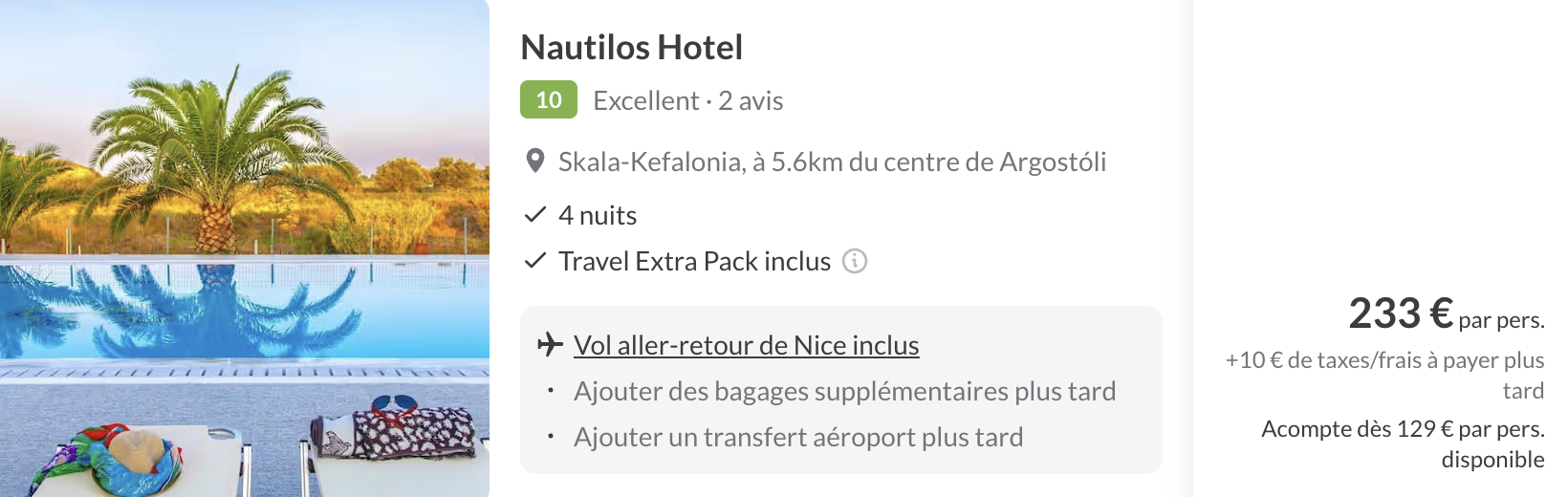Click the Skala-Kefalonia location text
1568x497 pixels.
(832, 162)
